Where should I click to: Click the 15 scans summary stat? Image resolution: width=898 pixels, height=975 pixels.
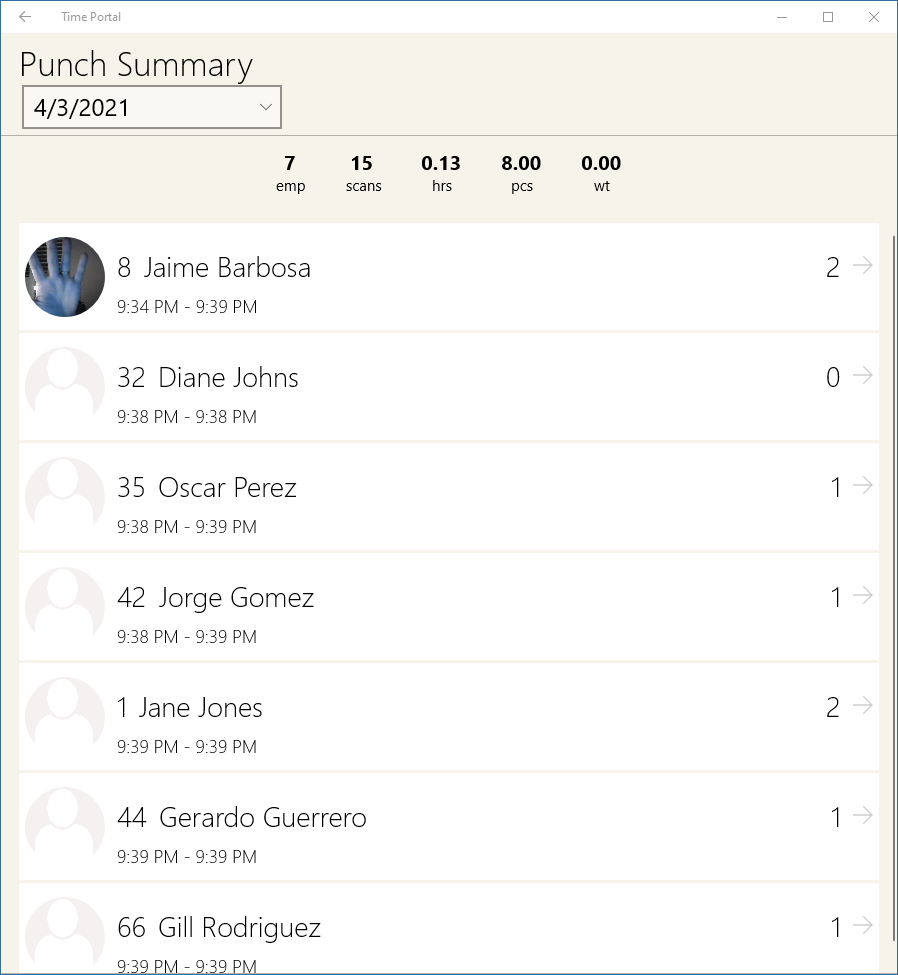click(363, 173)
